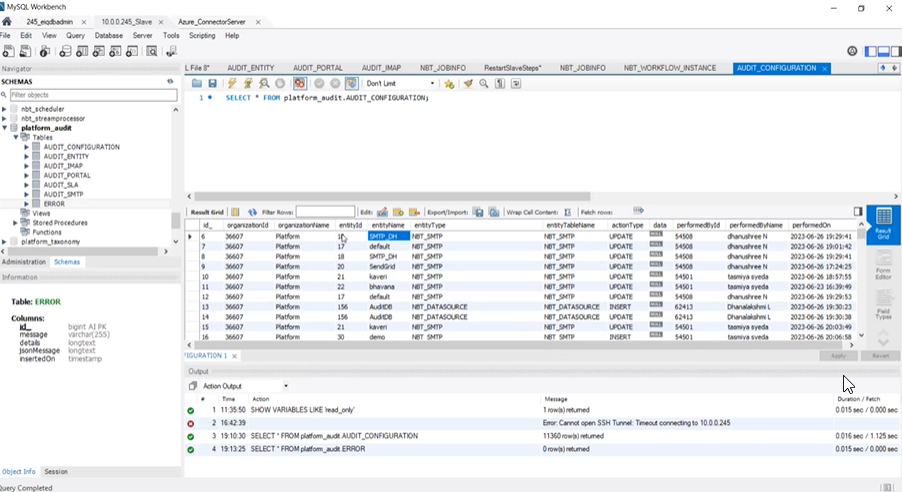Click the home screen icon

7,21
